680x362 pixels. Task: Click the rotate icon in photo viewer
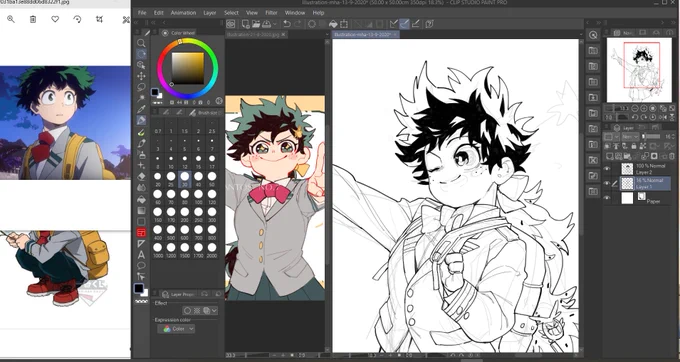click(x=77, y=19)
